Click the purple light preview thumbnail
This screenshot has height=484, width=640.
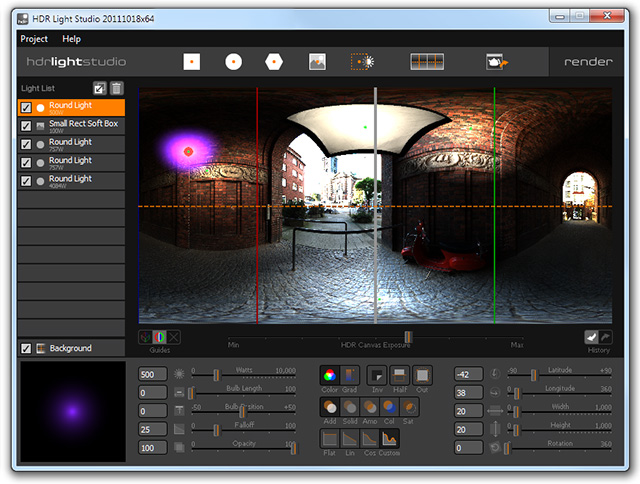73,411
